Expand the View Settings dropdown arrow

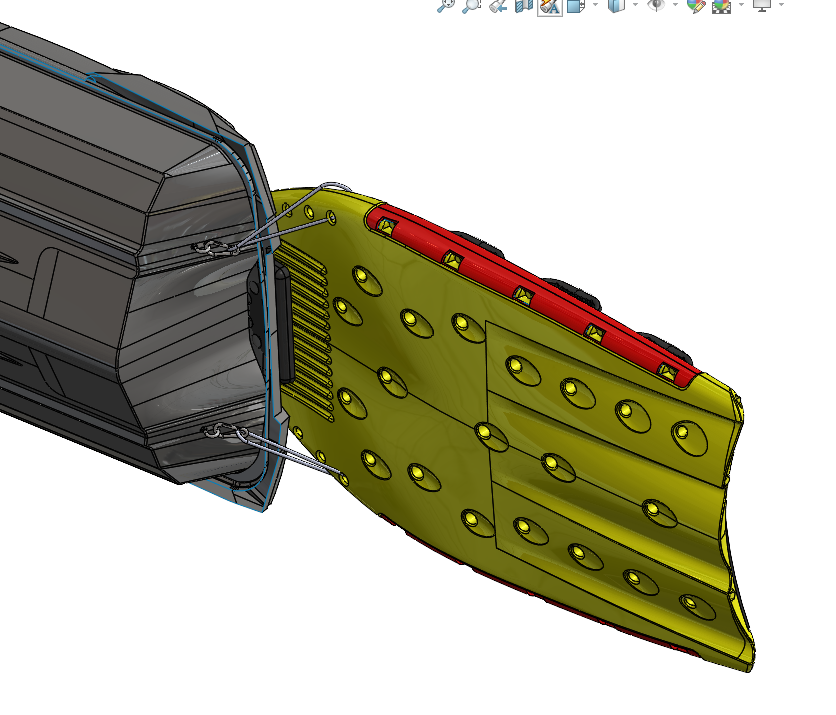tap(781, 5)
